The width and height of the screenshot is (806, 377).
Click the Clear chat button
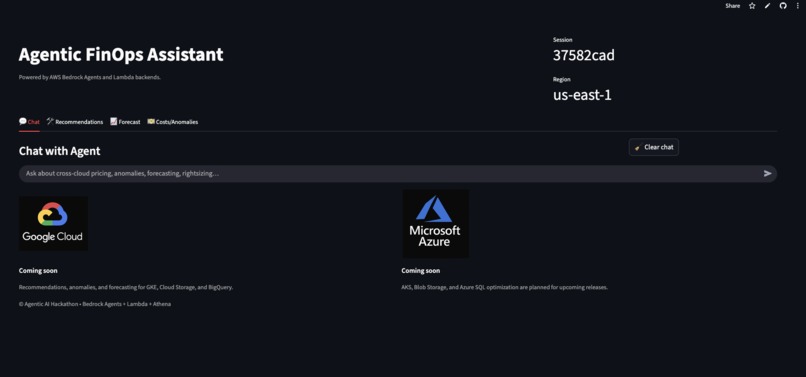tap(654, 147)
